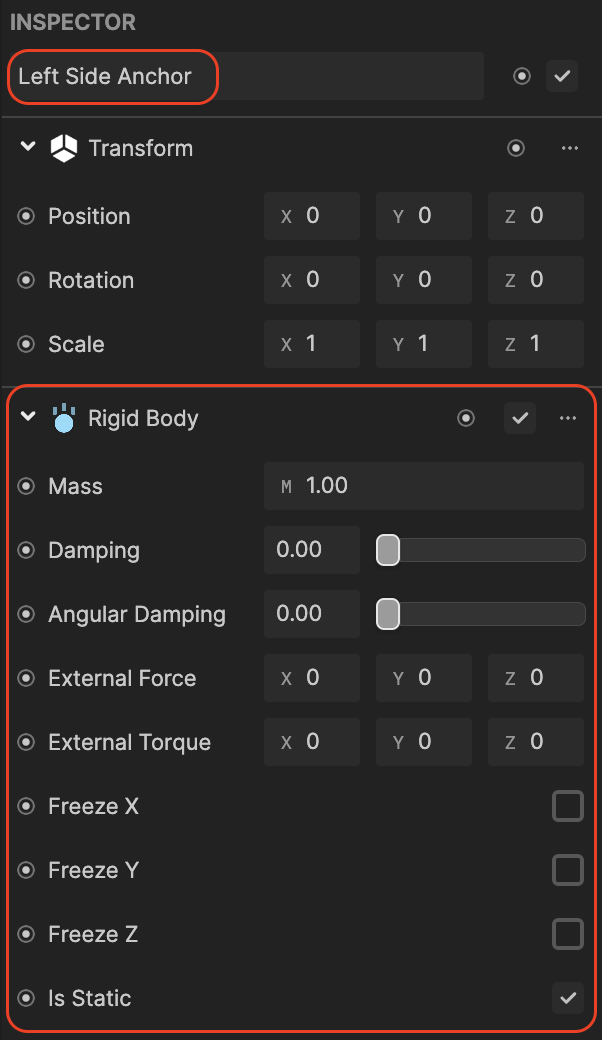Click the Mass value input field

point(424,486)
